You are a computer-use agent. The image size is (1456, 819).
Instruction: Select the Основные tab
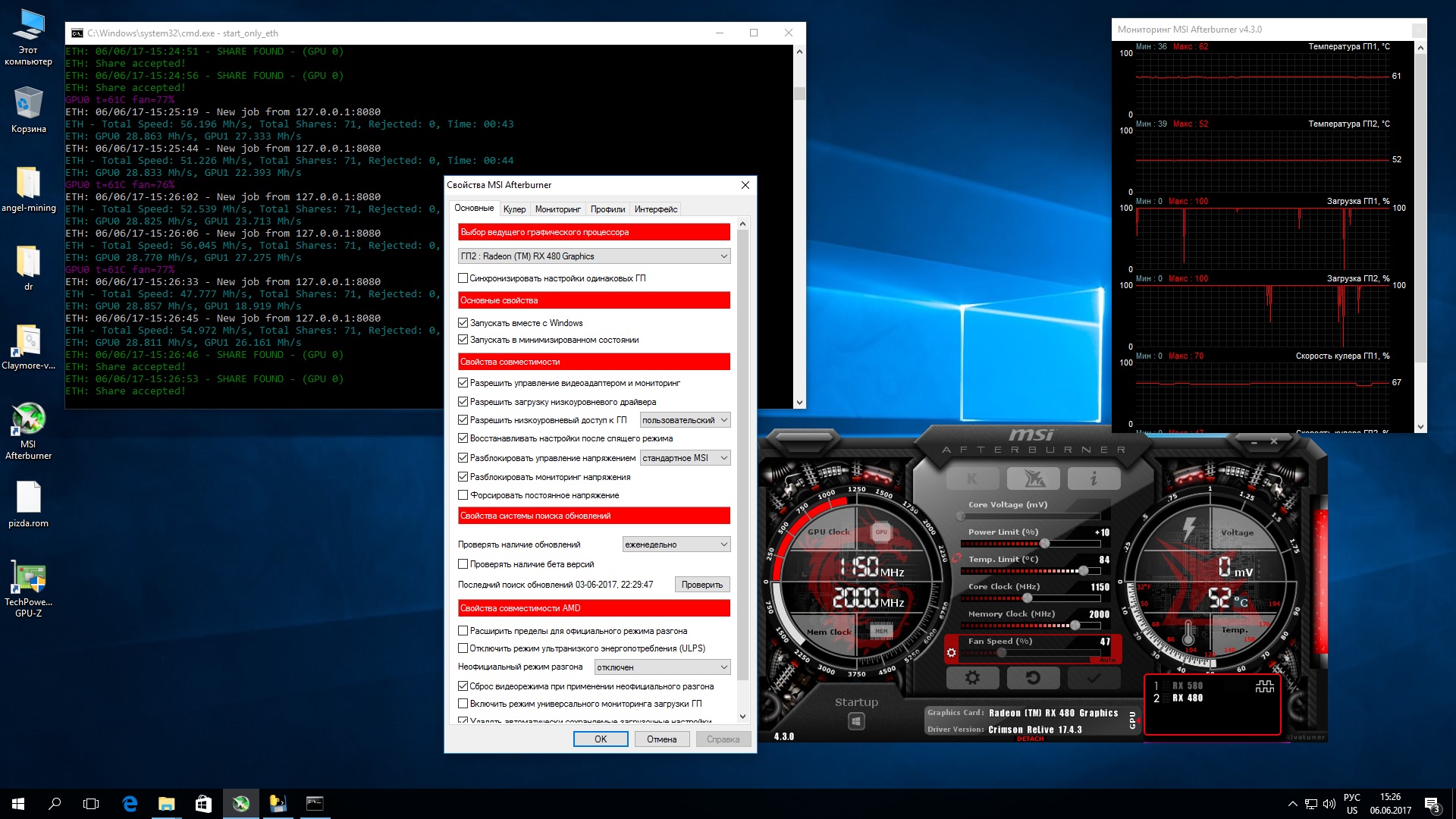click(474, 208)
